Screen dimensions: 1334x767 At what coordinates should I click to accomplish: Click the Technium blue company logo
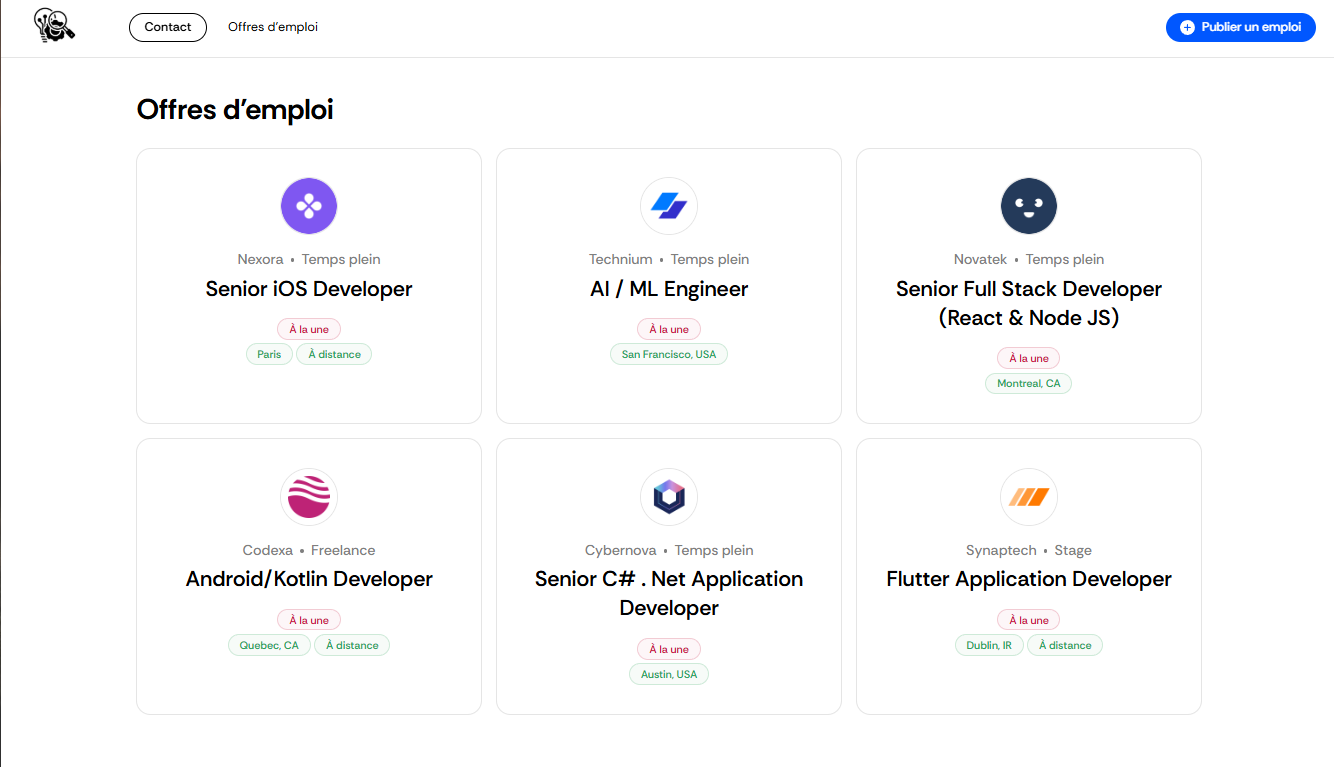pyautogui.click(x=669, y=206)
